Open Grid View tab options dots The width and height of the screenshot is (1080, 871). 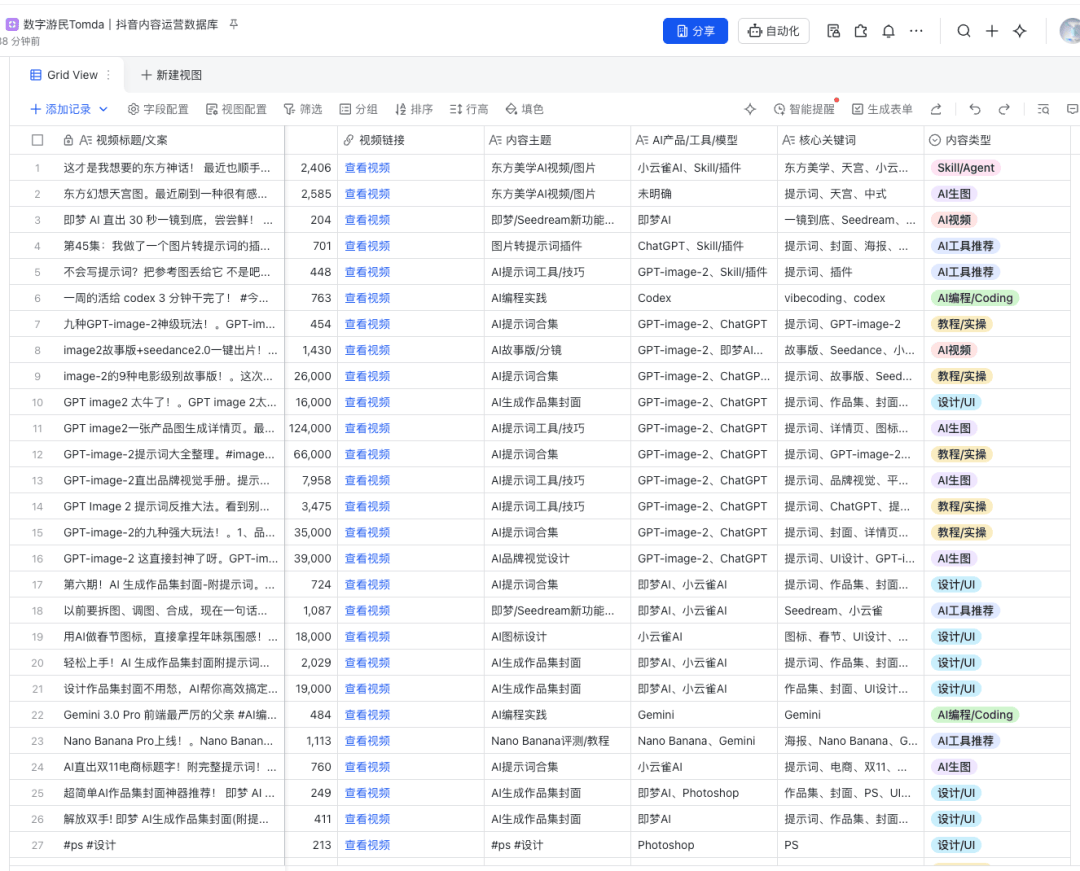(108, 75)
